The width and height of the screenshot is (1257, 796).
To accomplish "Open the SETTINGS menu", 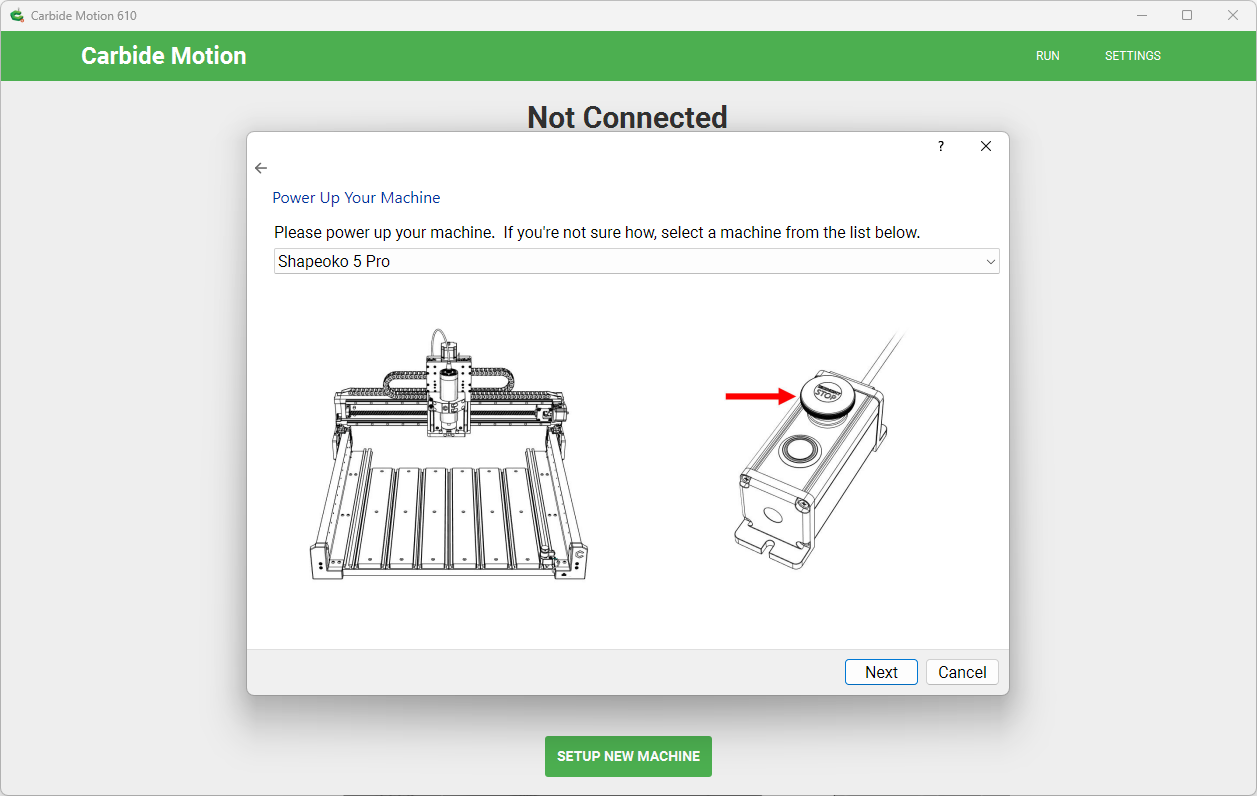I will click(1133, 56).
